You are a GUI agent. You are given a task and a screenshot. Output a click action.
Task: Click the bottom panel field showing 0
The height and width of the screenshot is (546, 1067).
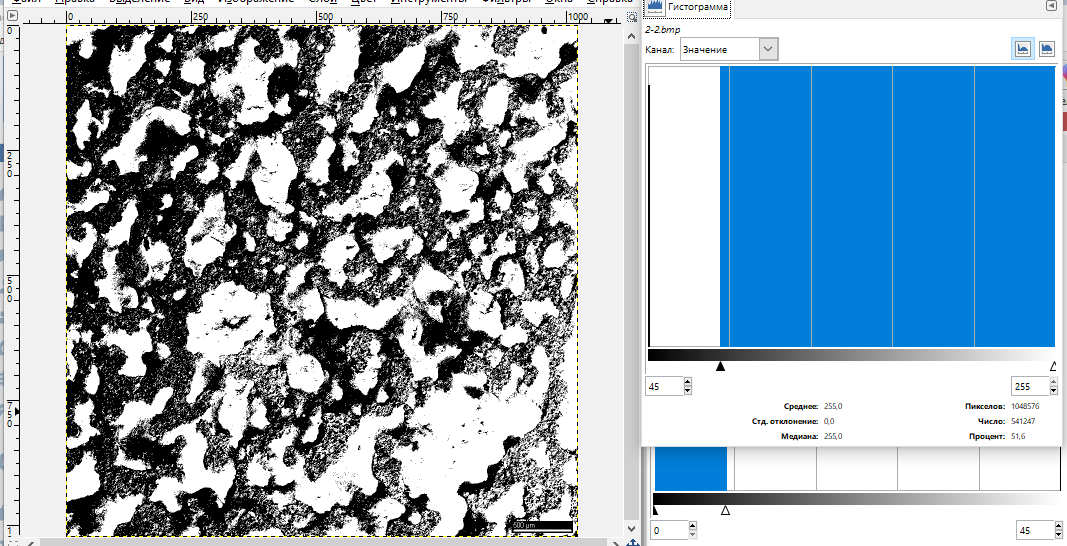coord(668,530)
